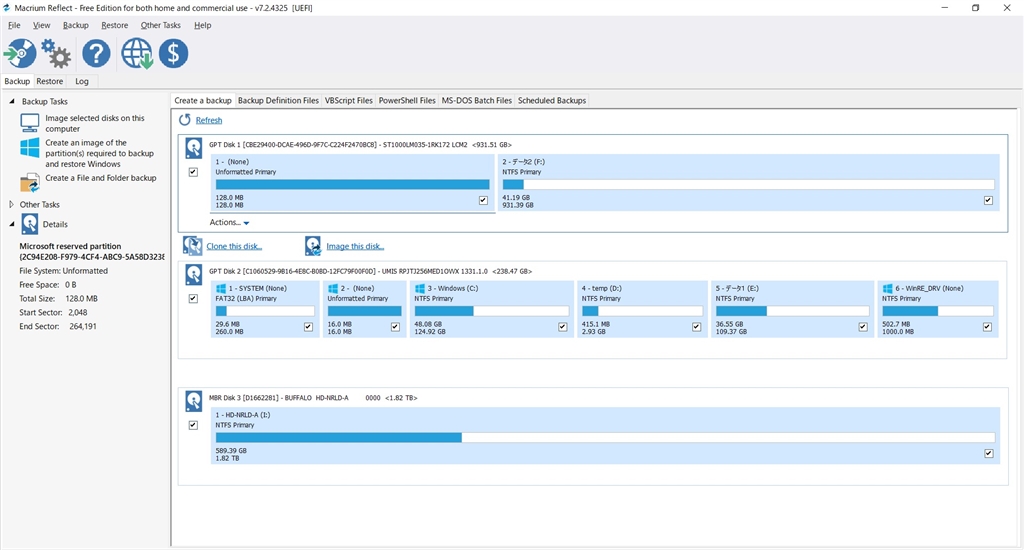The width and height of the screenshot is (1024, 550).
Task: Switch to the Log tab
Action: (82, 81)
